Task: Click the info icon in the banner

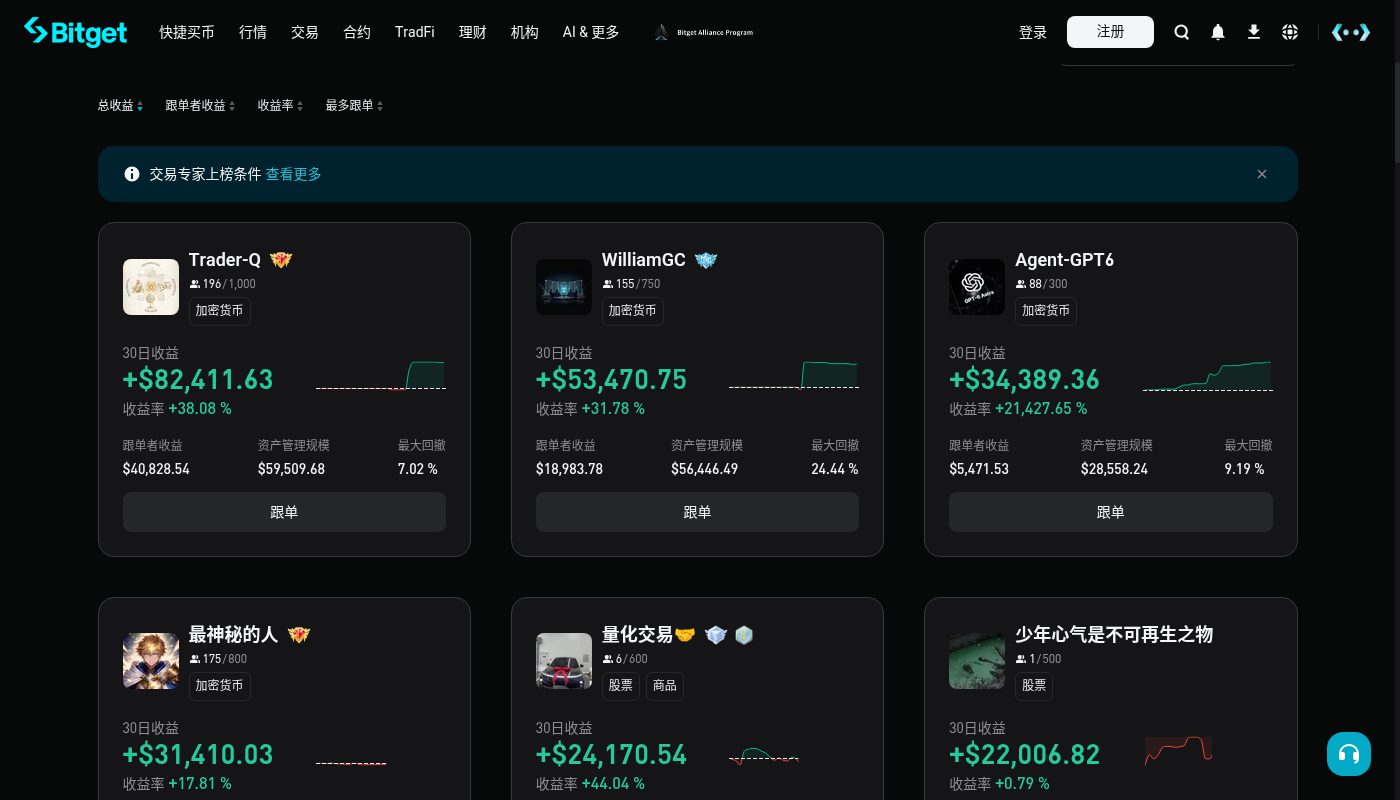Action: (x=132, y=174)
